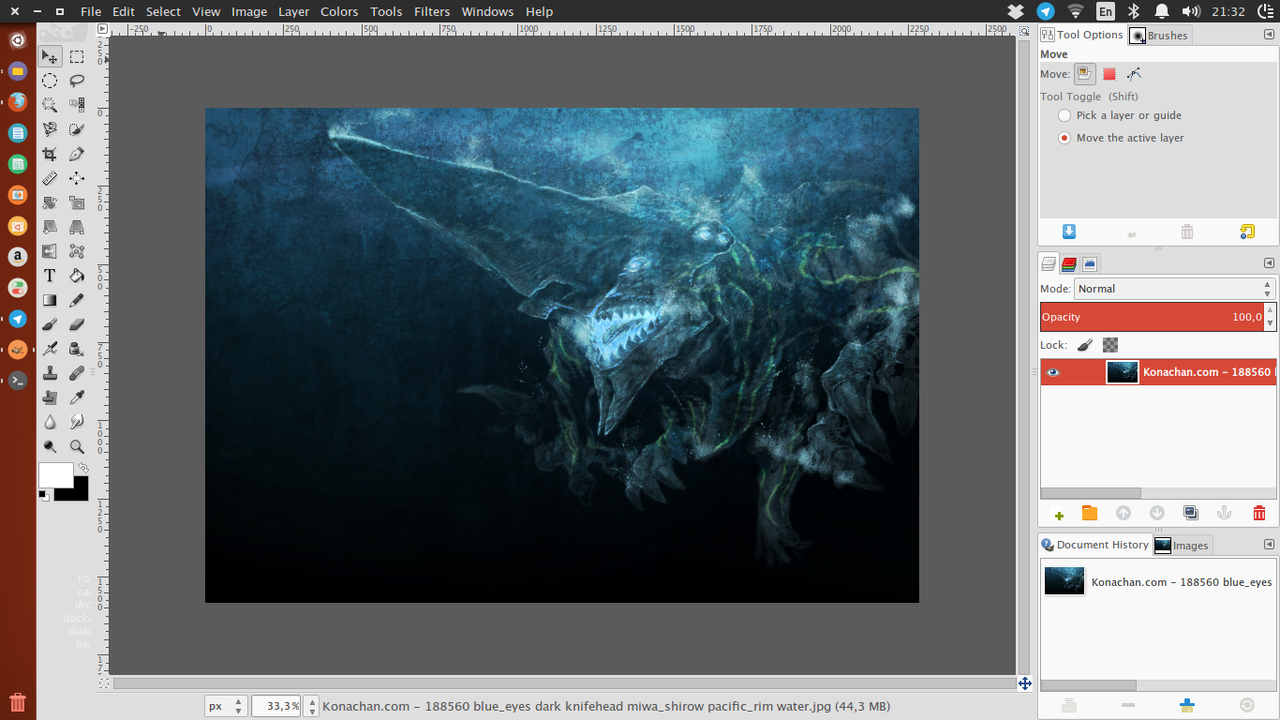Select the Bucket Fill tool
The width and height of the screenshot is (1280, 720).
77,275
